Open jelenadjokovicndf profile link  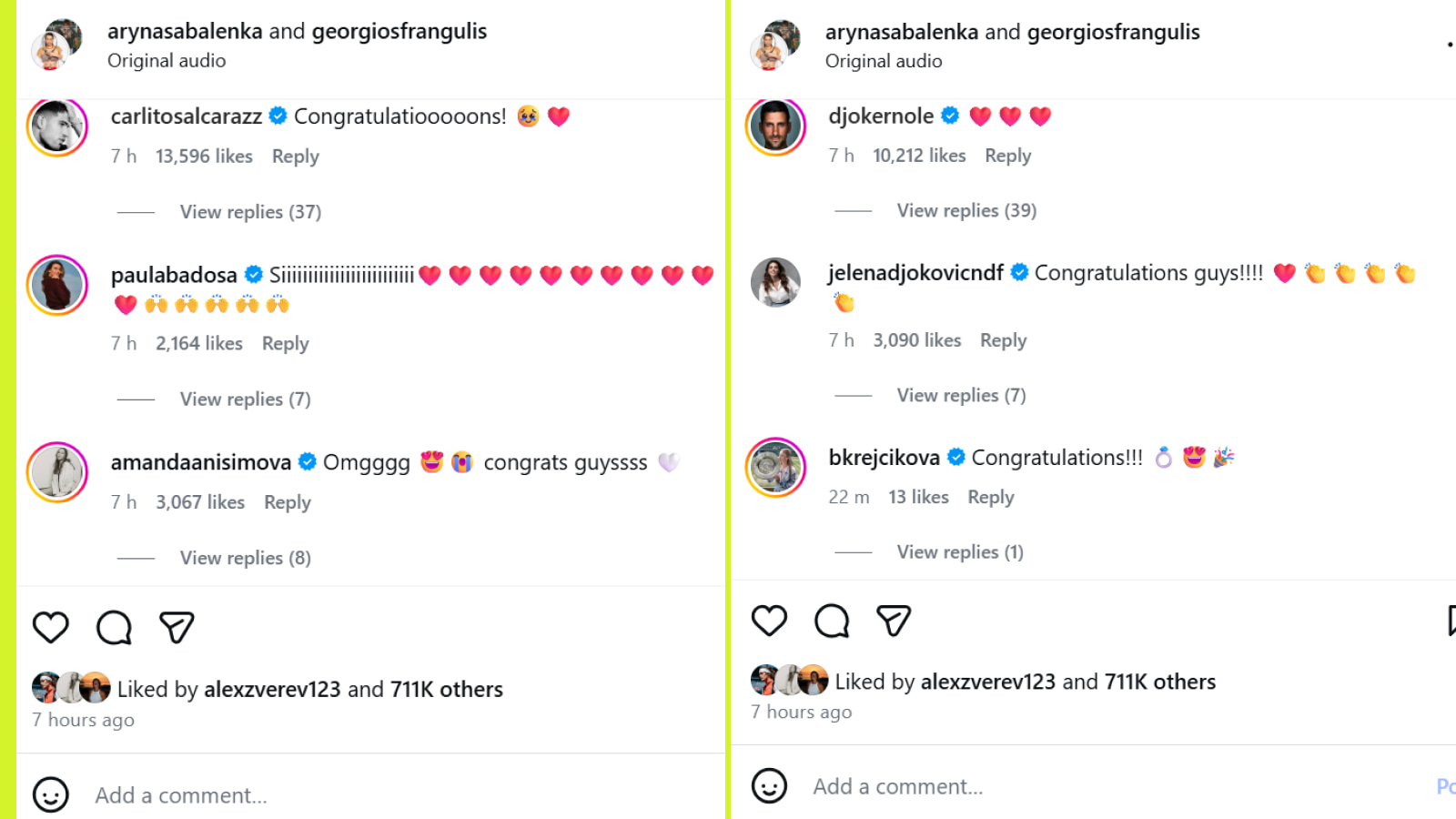click(x=915, y=273)
